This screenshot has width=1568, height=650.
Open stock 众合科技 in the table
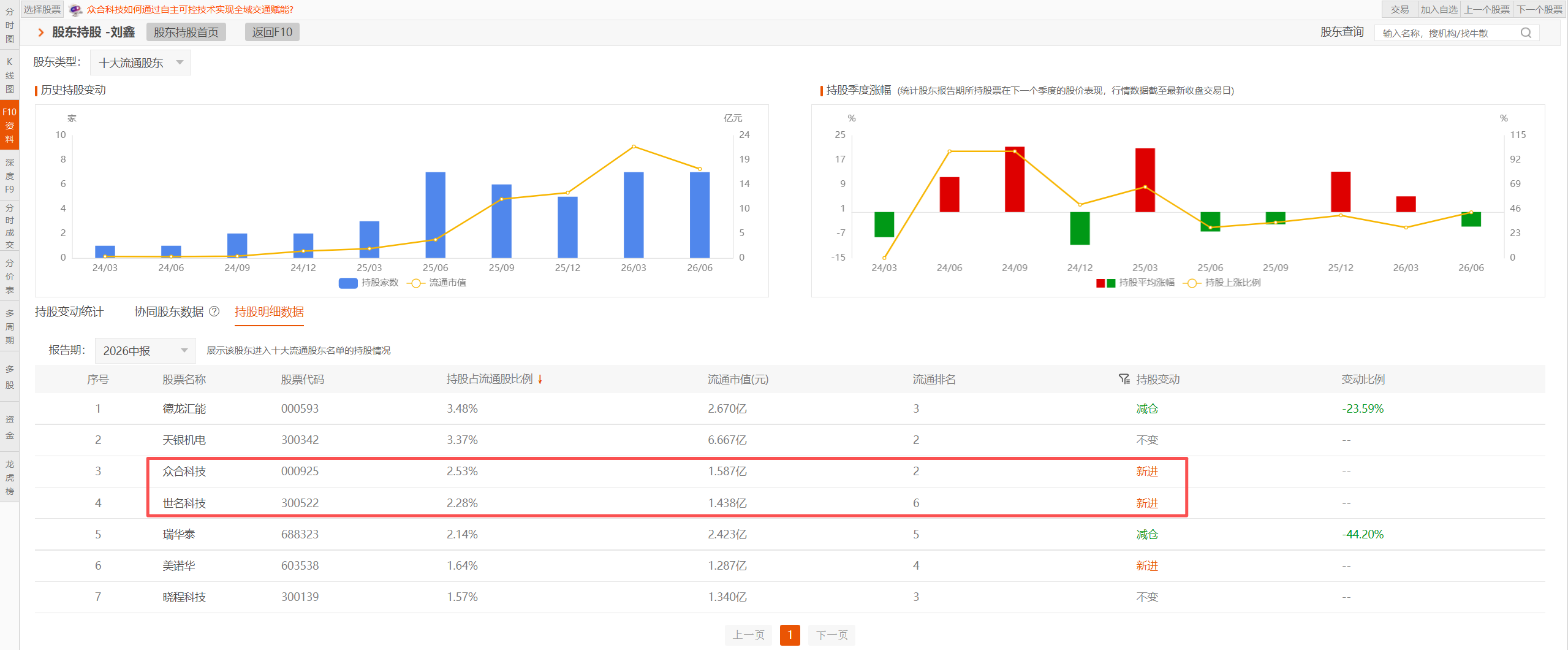(184, 472)
